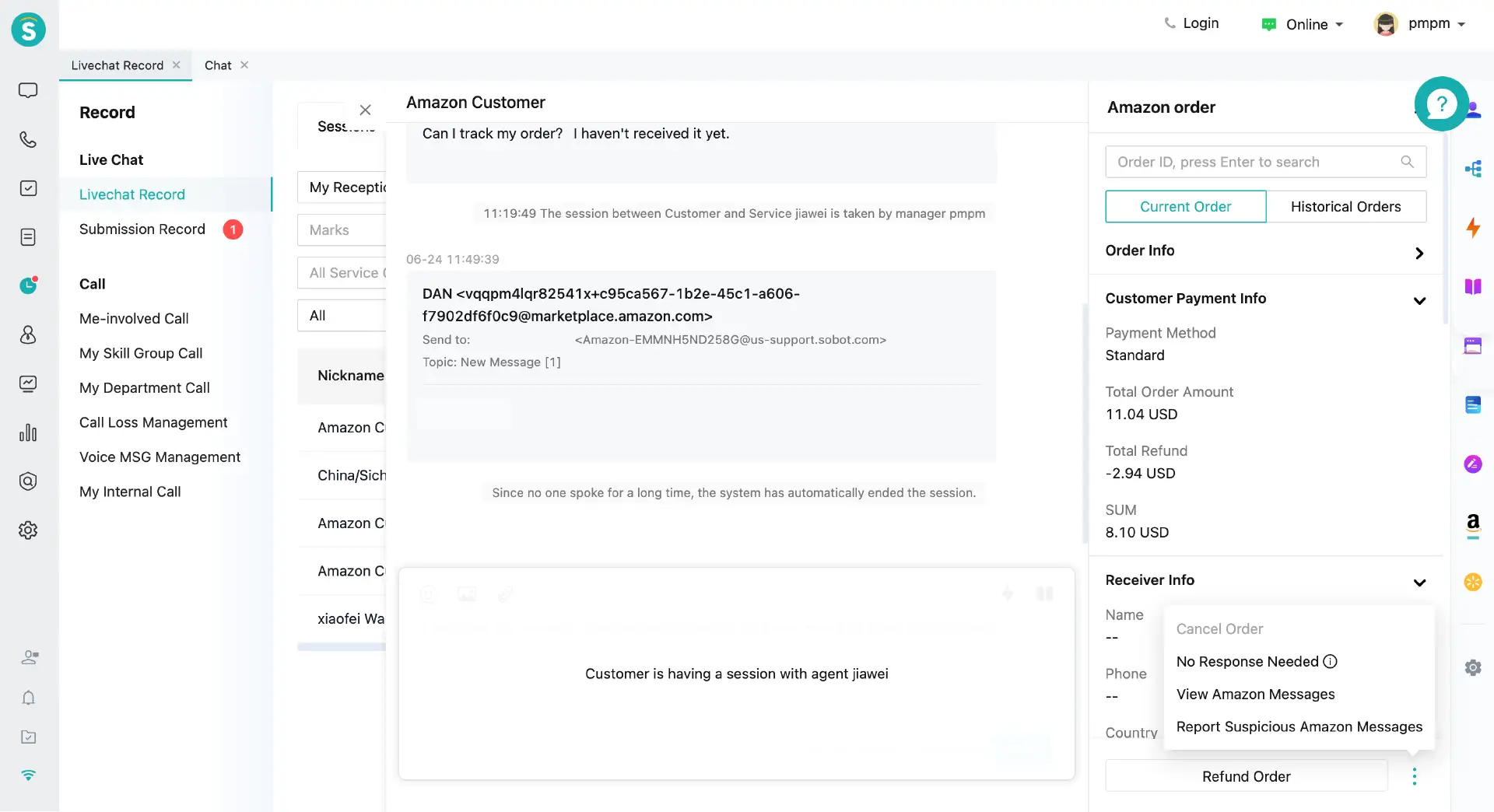This screenshot has height=812, width=1494.
Task: Close the Chat tab
Action: (x=244, y=65)
